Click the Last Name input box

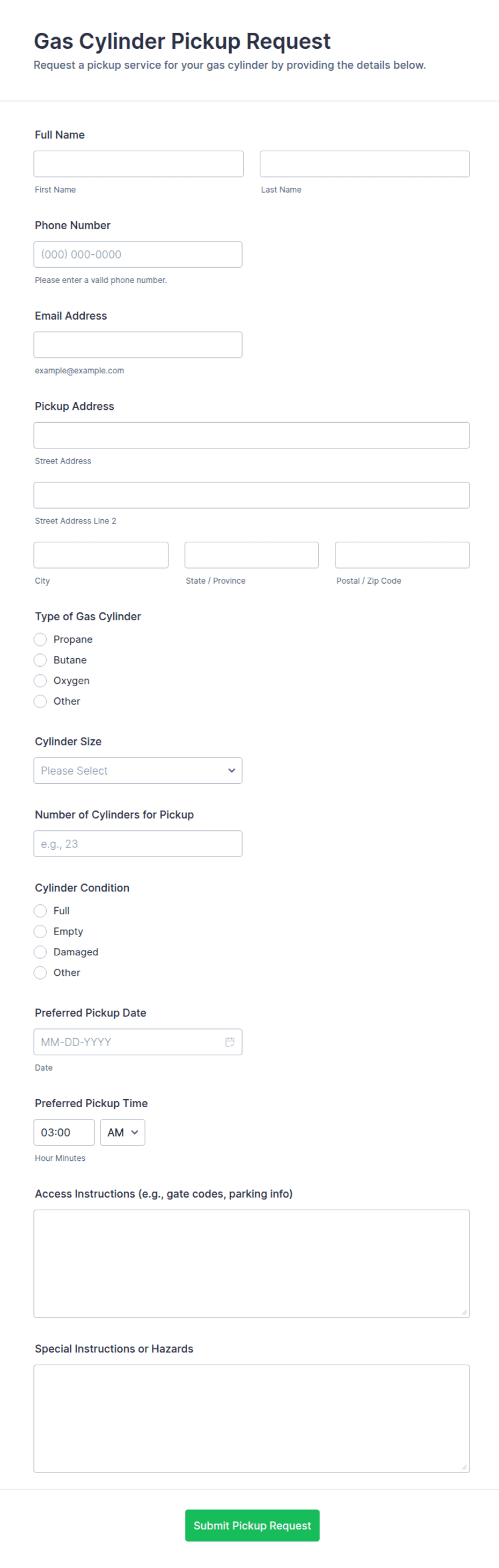coord(364,164)
